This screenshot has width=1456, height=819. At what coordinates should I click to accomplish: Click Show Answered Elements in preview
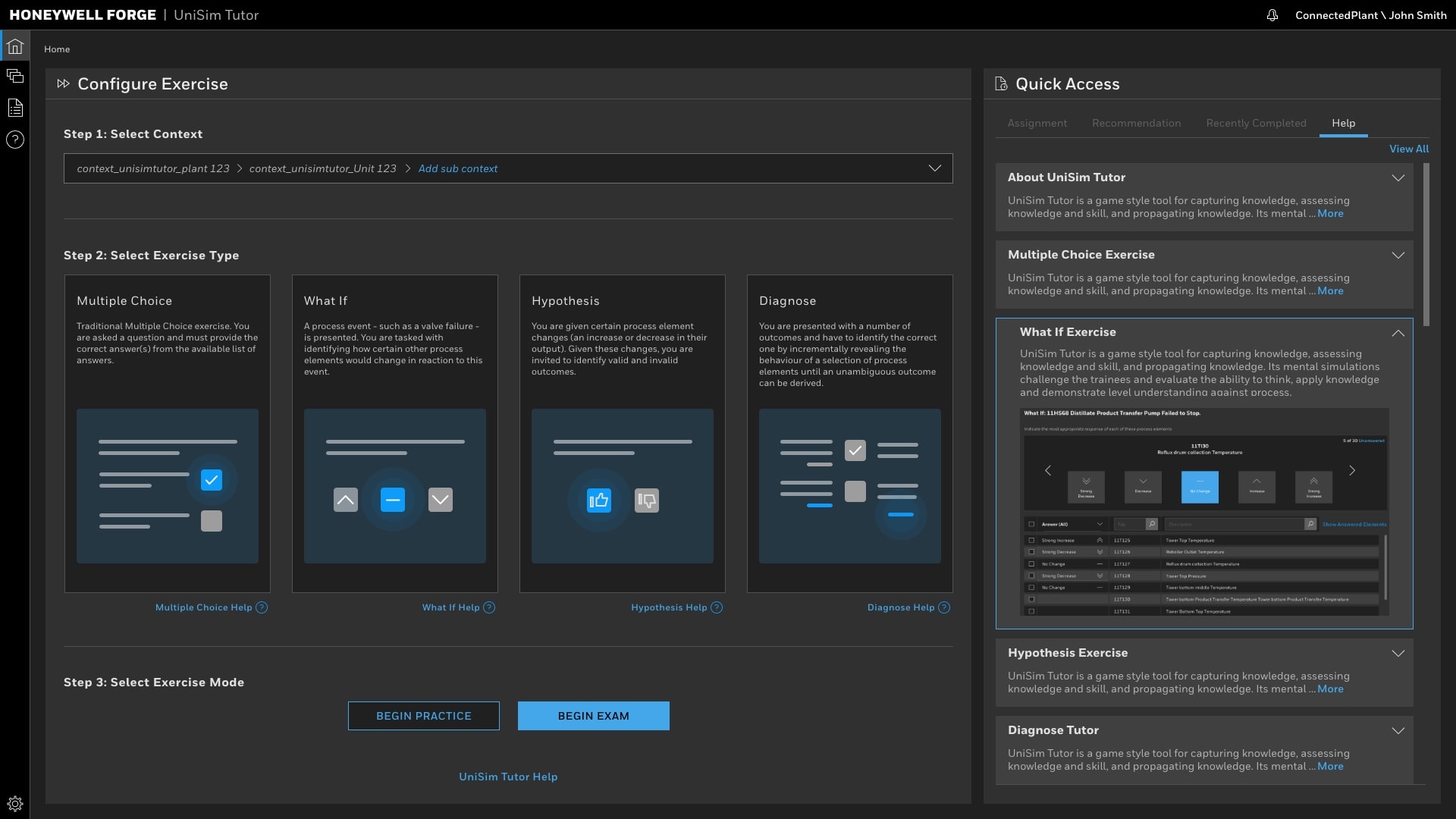[1354, 524]
